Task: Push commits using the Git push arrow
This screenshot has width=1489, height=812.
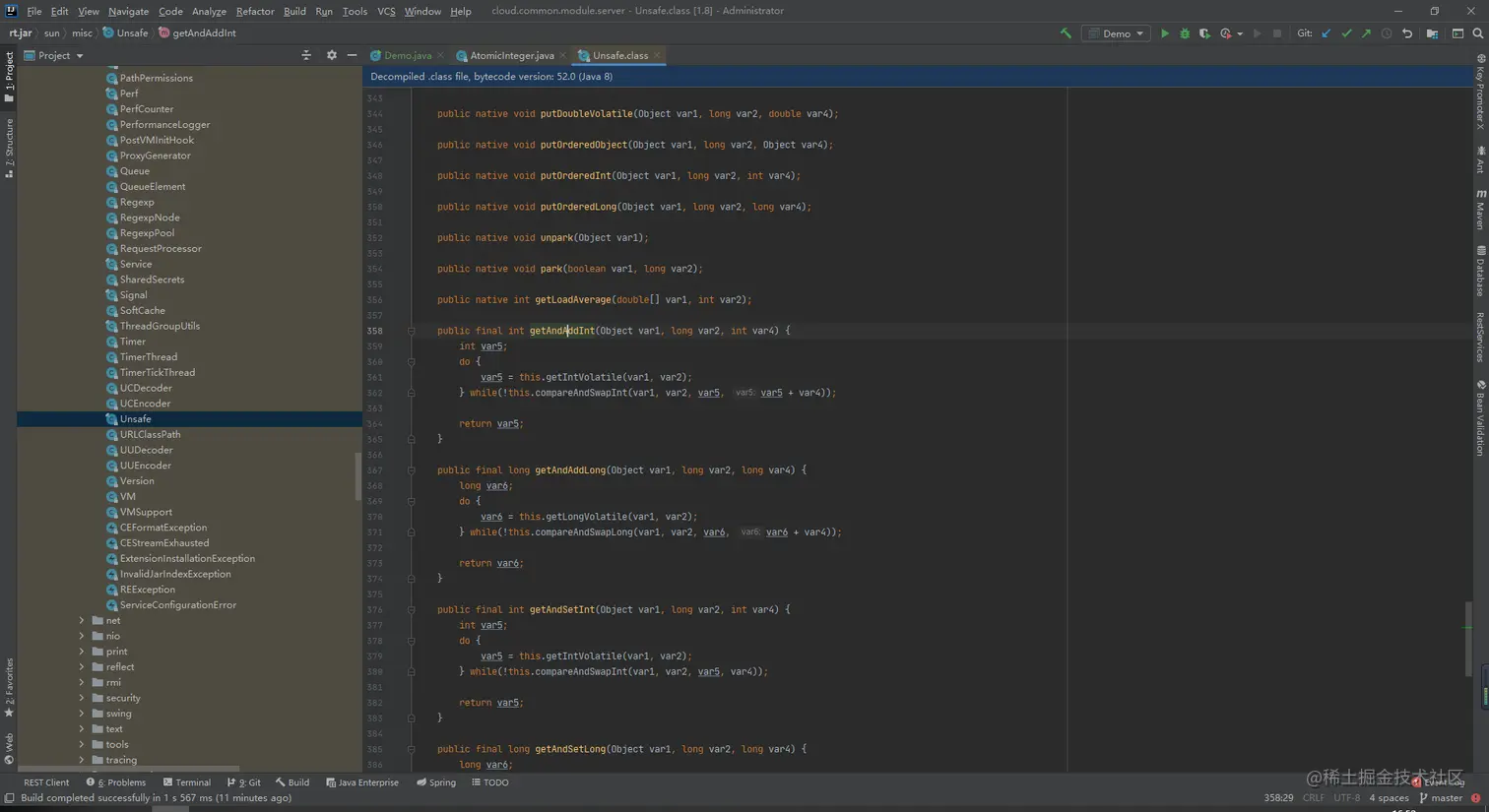Action: pos(1366,33)
